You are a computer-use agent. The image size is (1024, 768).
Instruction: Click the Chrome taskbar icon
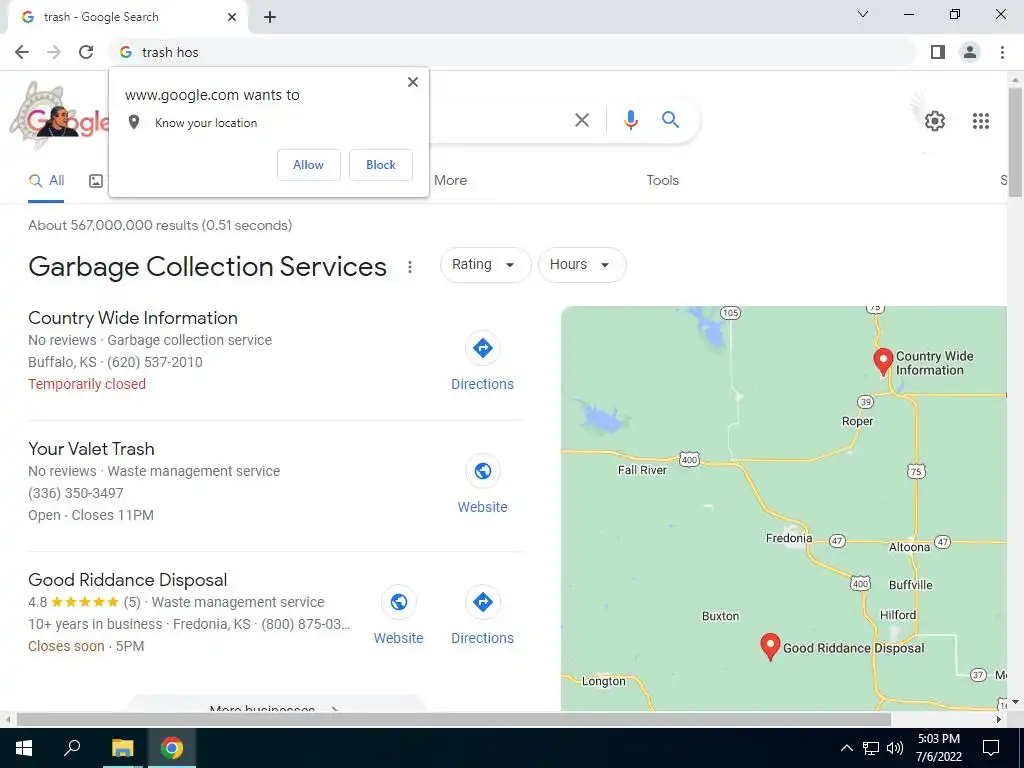tap(172, 748)
